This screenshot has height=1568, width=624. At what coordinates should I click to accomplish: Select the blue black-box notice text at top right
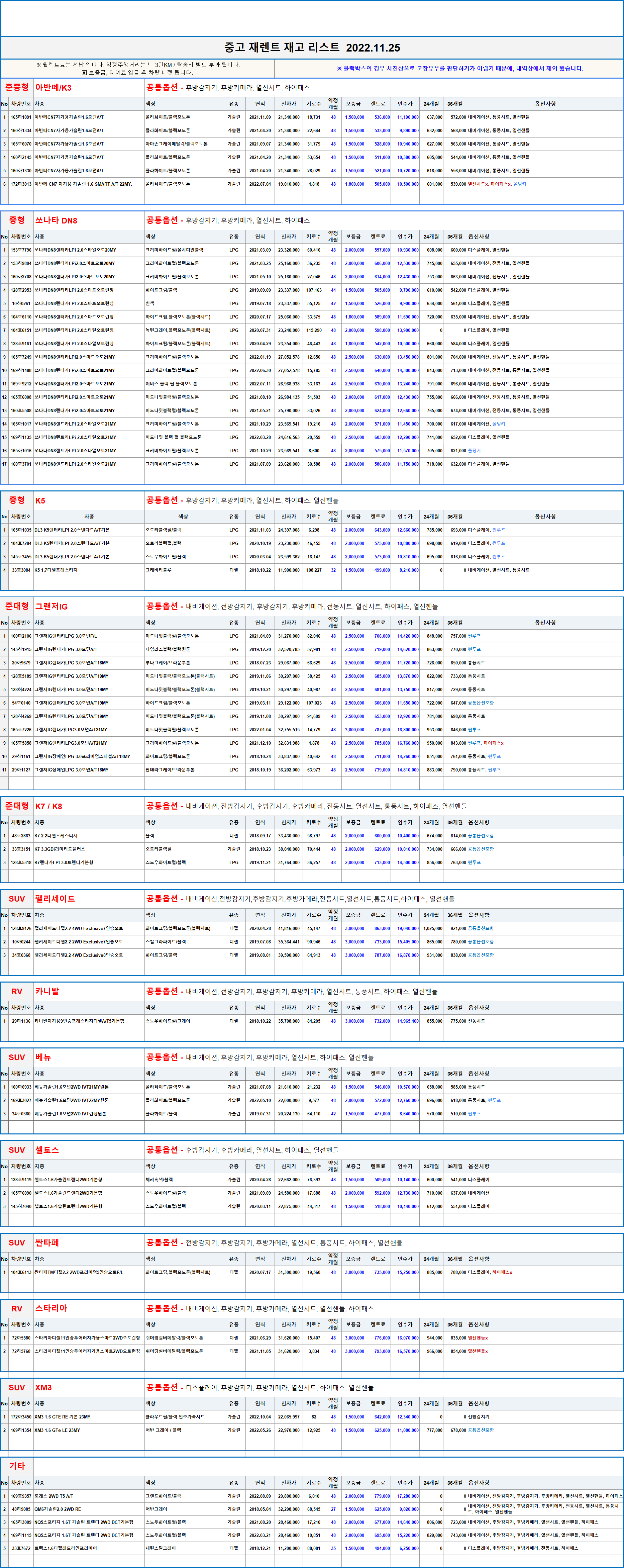(x=460, y=69)
